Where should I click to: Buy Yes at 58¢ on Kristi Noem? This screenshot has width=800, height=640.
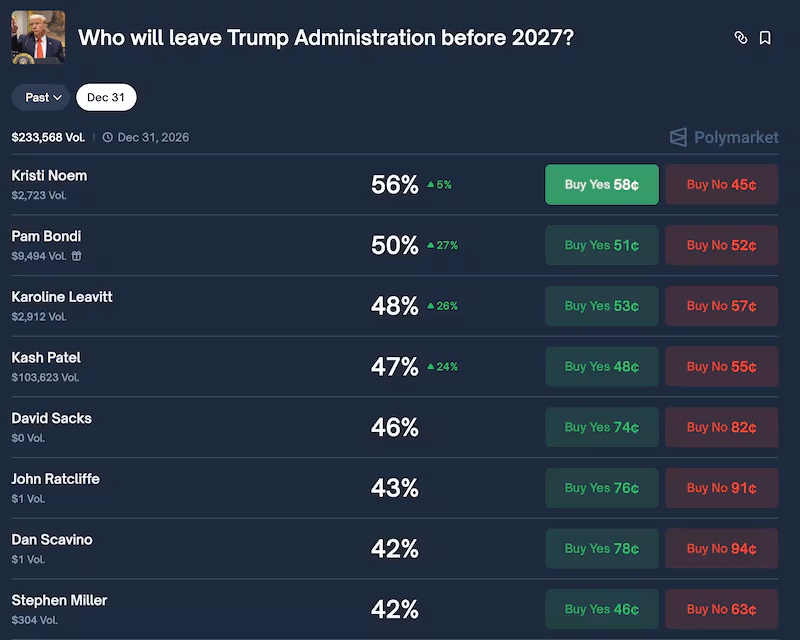(x=601, y=184)
